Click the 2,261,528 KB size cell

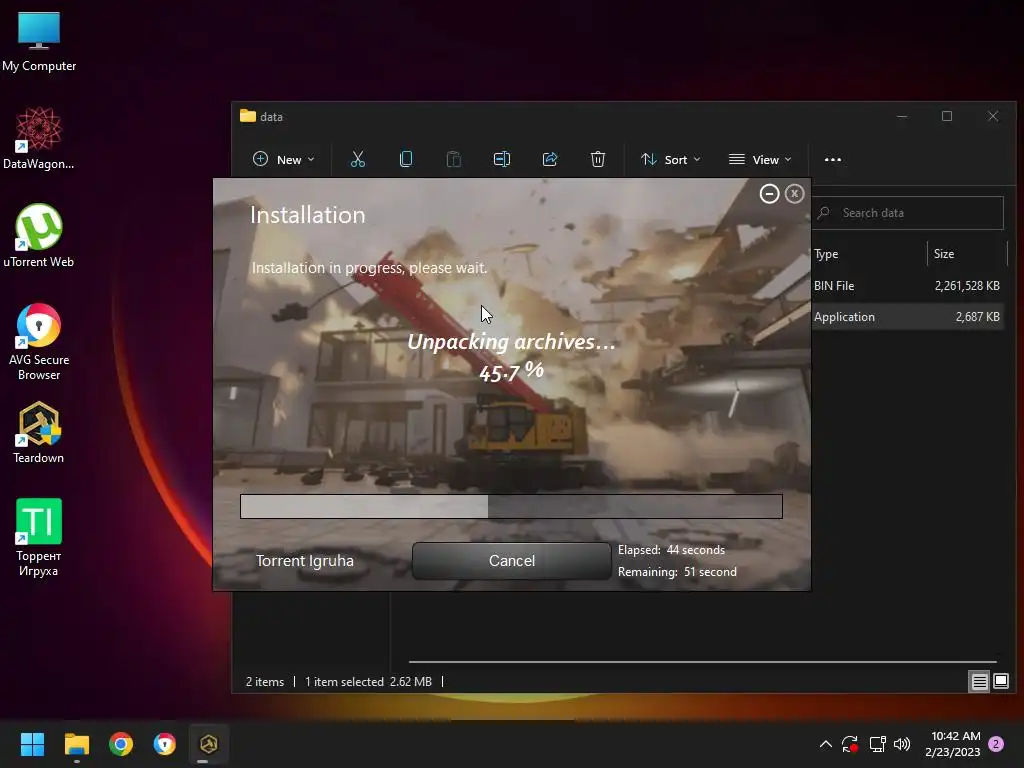click(967, 285)
